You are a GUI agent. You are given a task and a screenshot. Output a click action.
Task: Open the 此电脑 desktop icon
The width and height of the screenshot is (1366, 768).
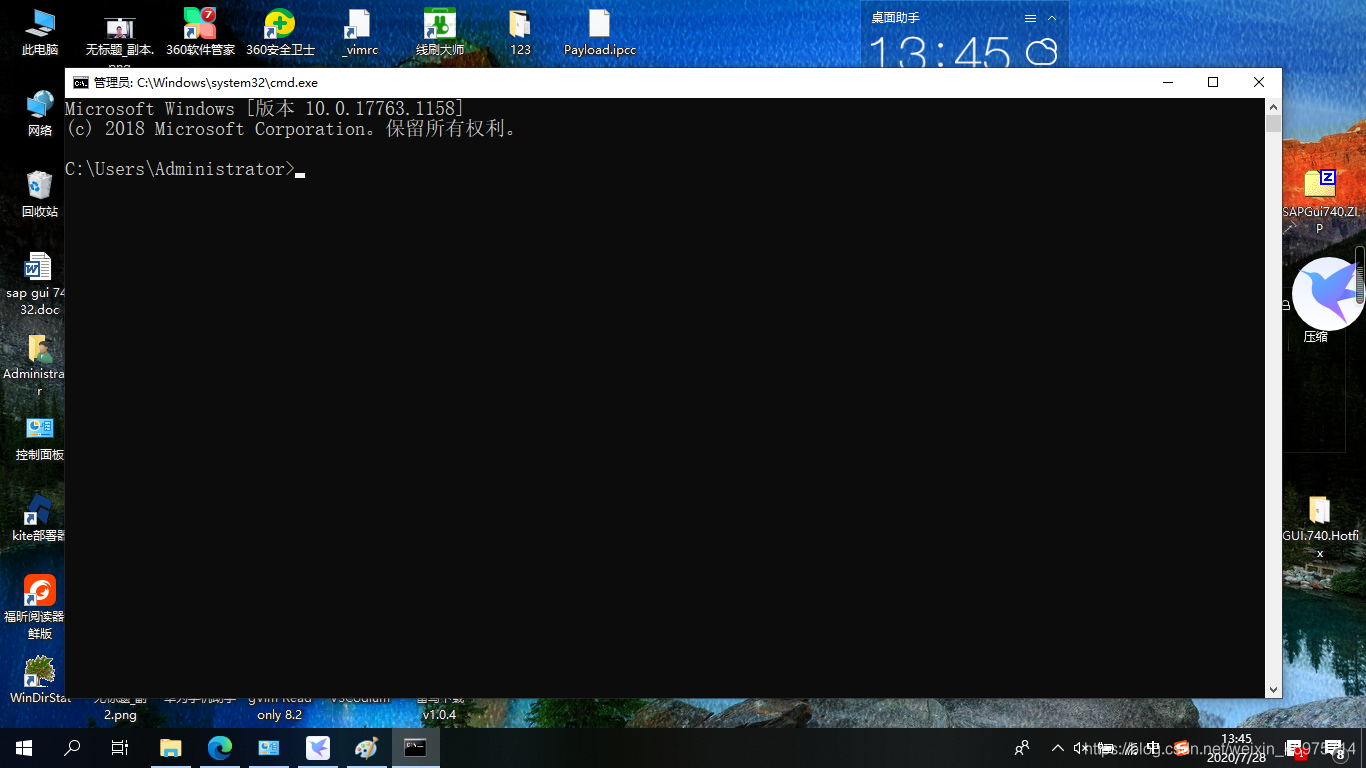point(40,31)
